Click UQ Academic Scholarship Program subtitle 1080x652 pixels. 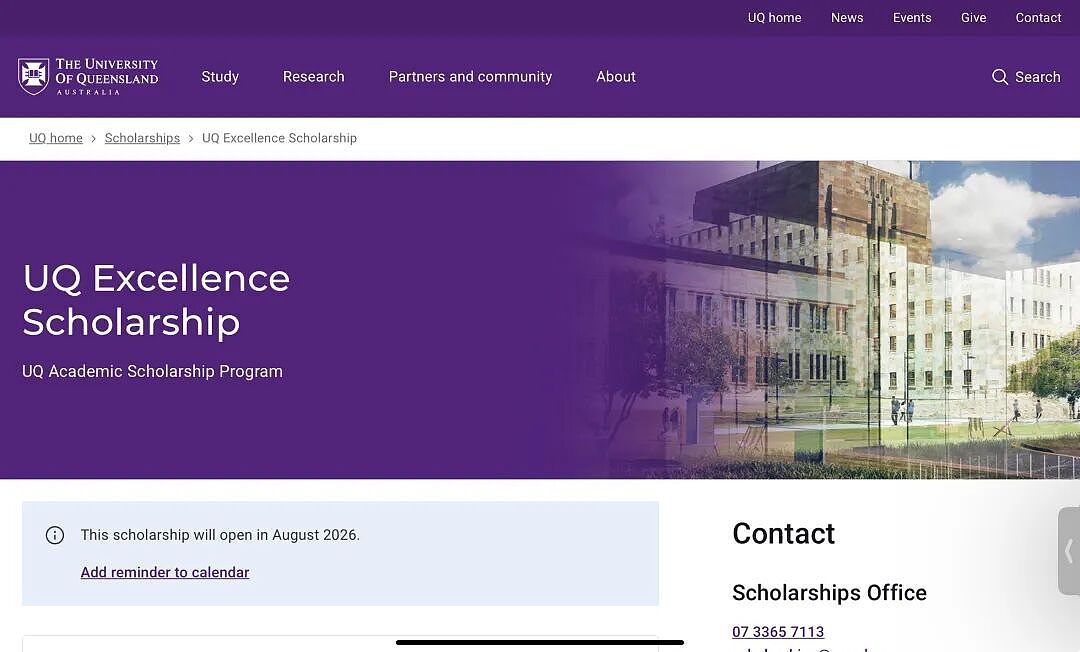pyautogui.click(x=152, y=371)
